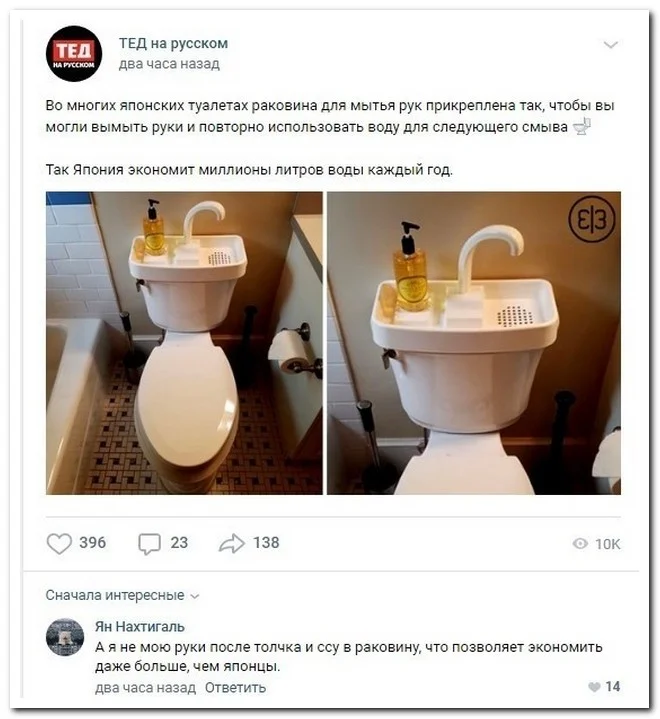This screenshot has width=660, height=719.
Task: Expand the post options chevron menu
Action: click(610, 45)
